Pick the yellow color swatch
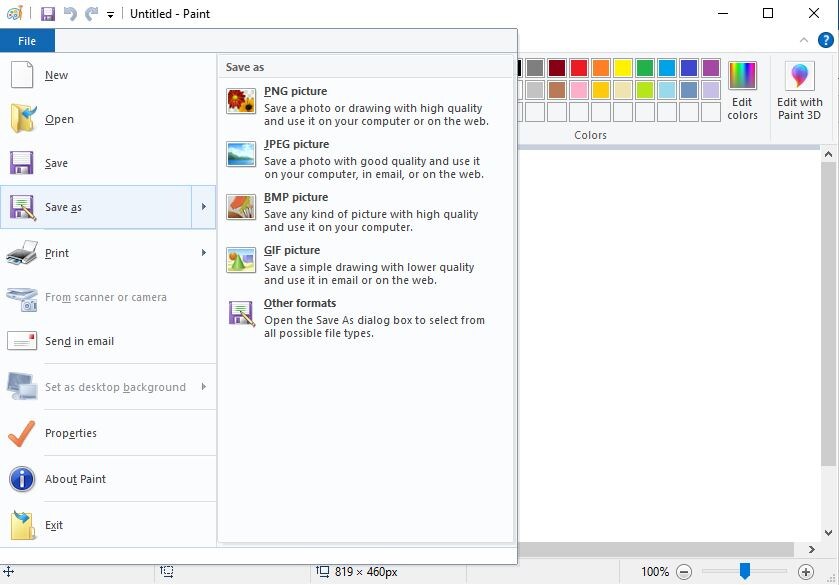 (623, 68)
